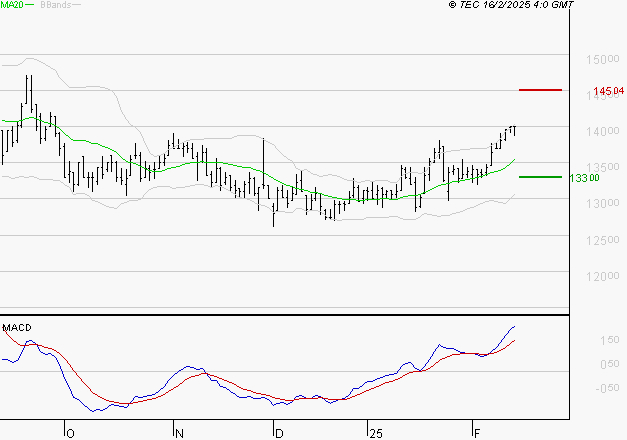This screenshot has height=440, width=627.
Task: Click the 0.50 MACD axis value
Action: pyautogui.click(x=609, y=364)
